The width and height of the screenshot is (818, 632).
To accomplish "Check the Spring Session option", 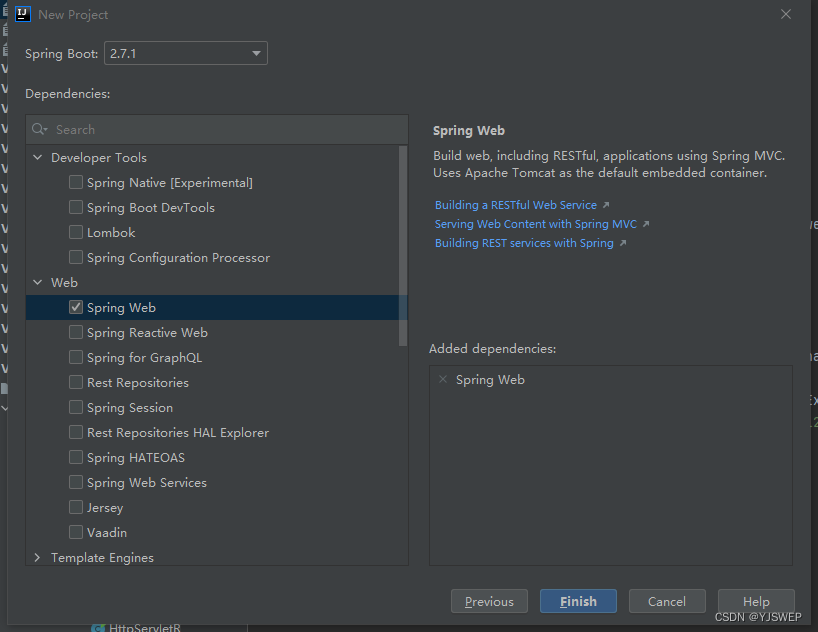I will pos(76,408).
